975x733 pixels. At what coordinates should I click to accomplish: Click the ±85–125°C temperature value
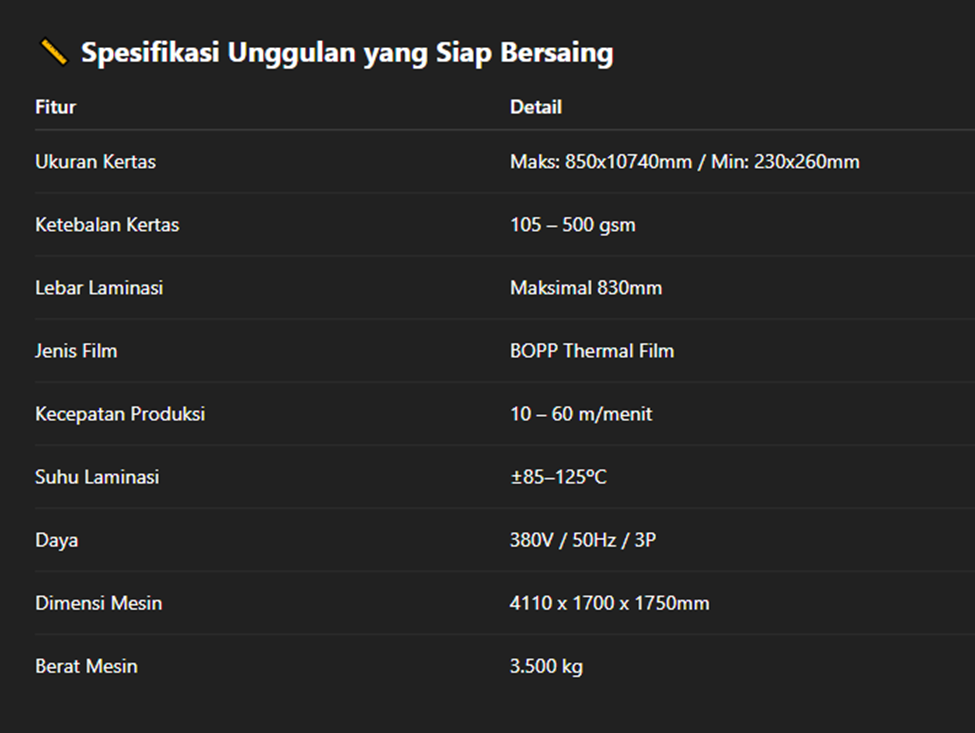(558, 477)
